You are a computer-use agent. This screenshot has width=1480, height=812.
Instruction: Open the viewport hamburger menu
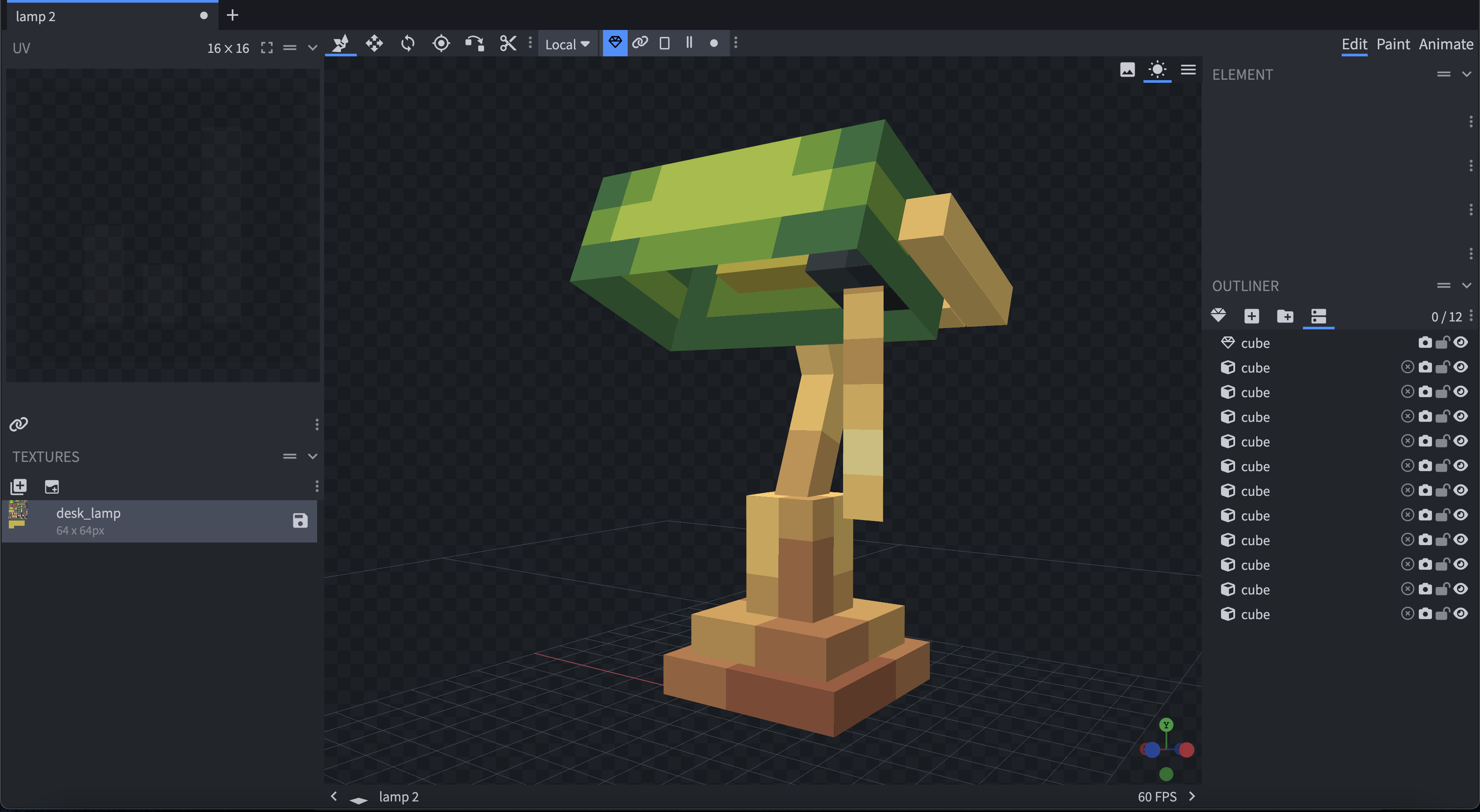click(1188, 70)
